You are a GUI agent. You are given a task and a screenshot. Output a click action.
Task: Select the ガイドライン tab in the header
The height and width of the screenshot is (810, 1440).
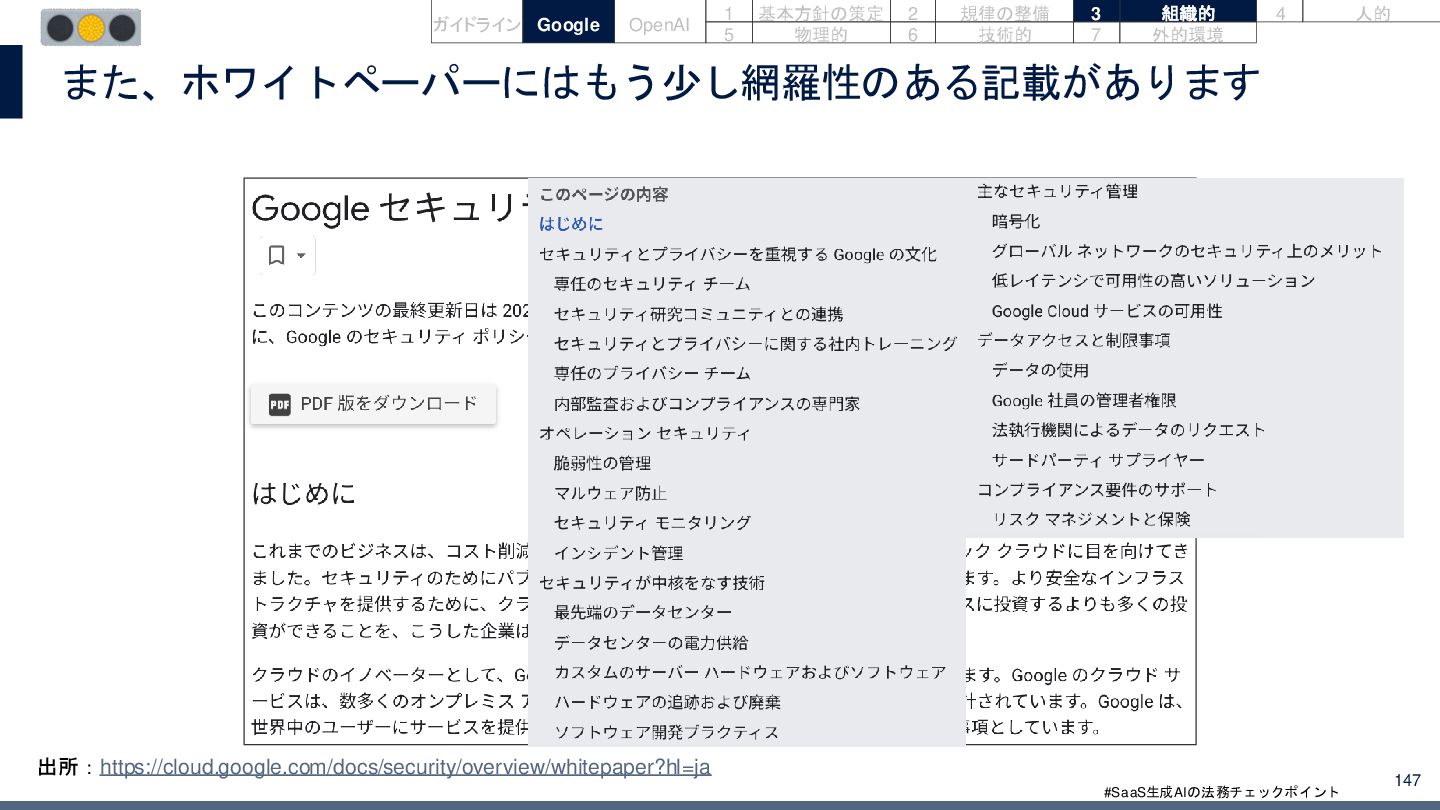tap(477, 24)
